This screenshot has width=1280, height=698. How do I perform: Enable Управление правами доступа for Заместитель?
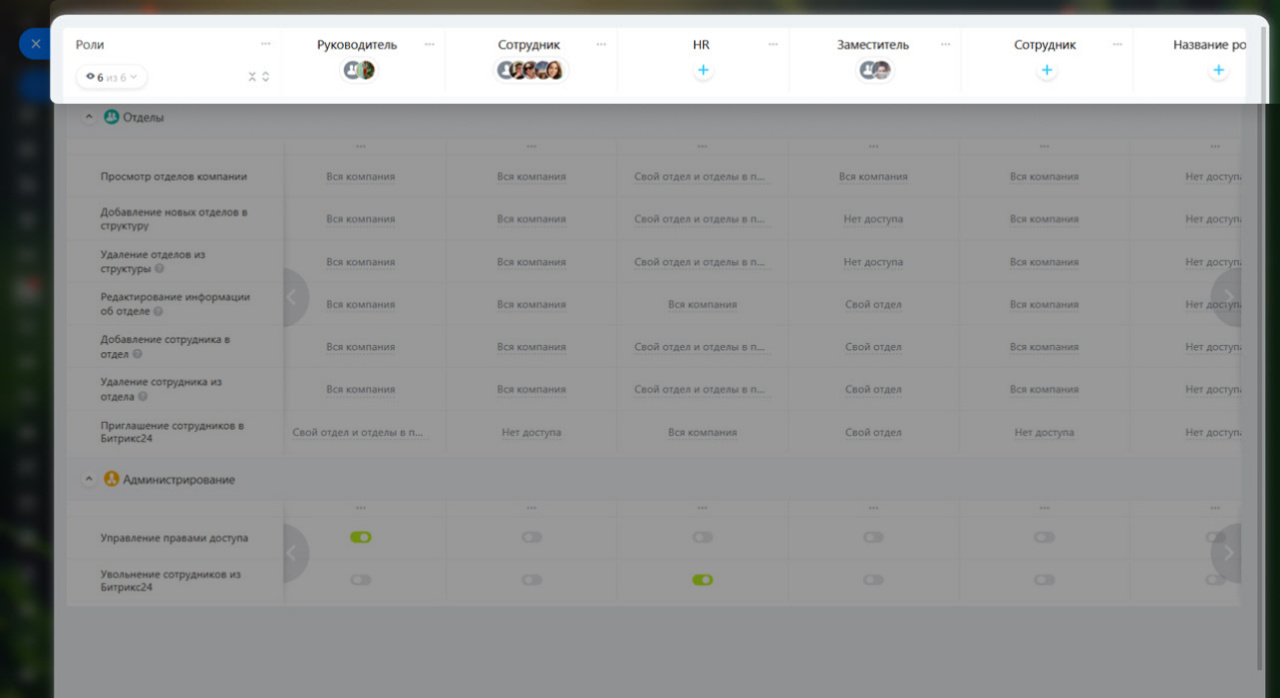point(874,537)
